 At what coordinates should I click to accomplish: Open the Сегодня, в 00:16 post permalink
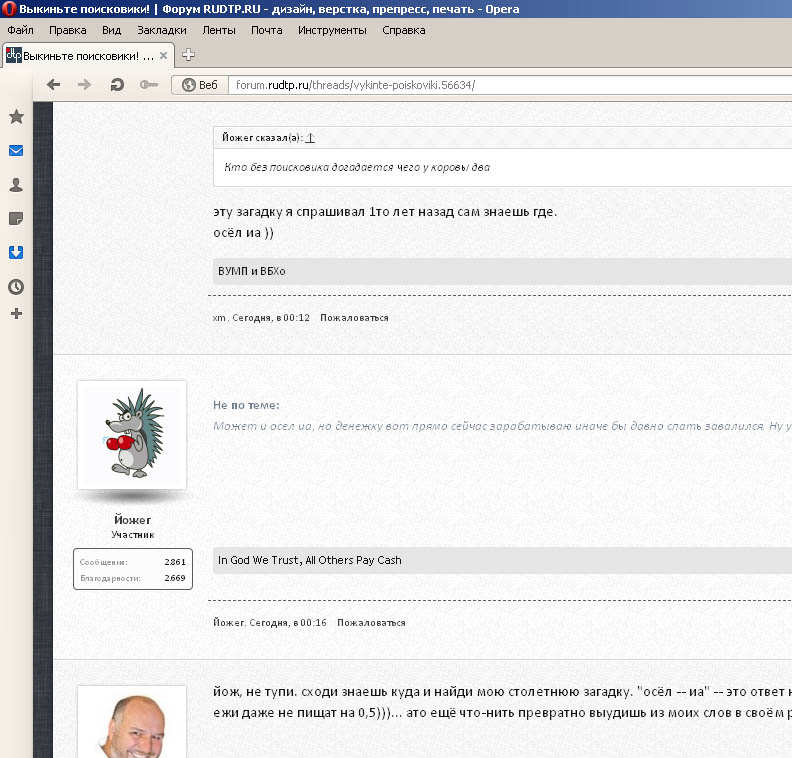288,623
